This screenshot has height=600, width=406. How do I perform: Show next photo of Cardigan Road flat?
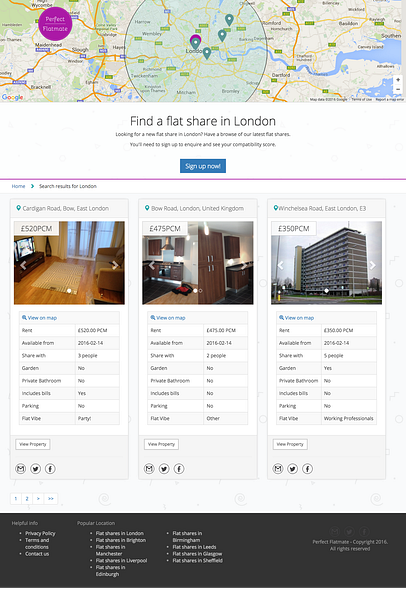pyautogui.click(x=114, y=265)
